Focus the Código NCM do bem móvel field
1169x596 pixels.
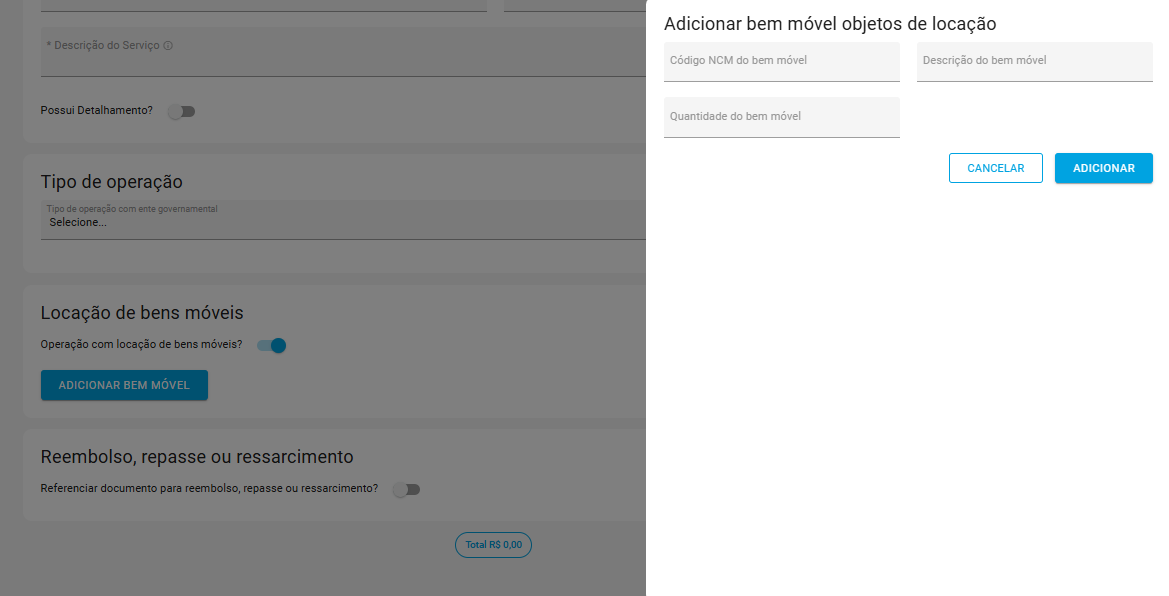781,61
